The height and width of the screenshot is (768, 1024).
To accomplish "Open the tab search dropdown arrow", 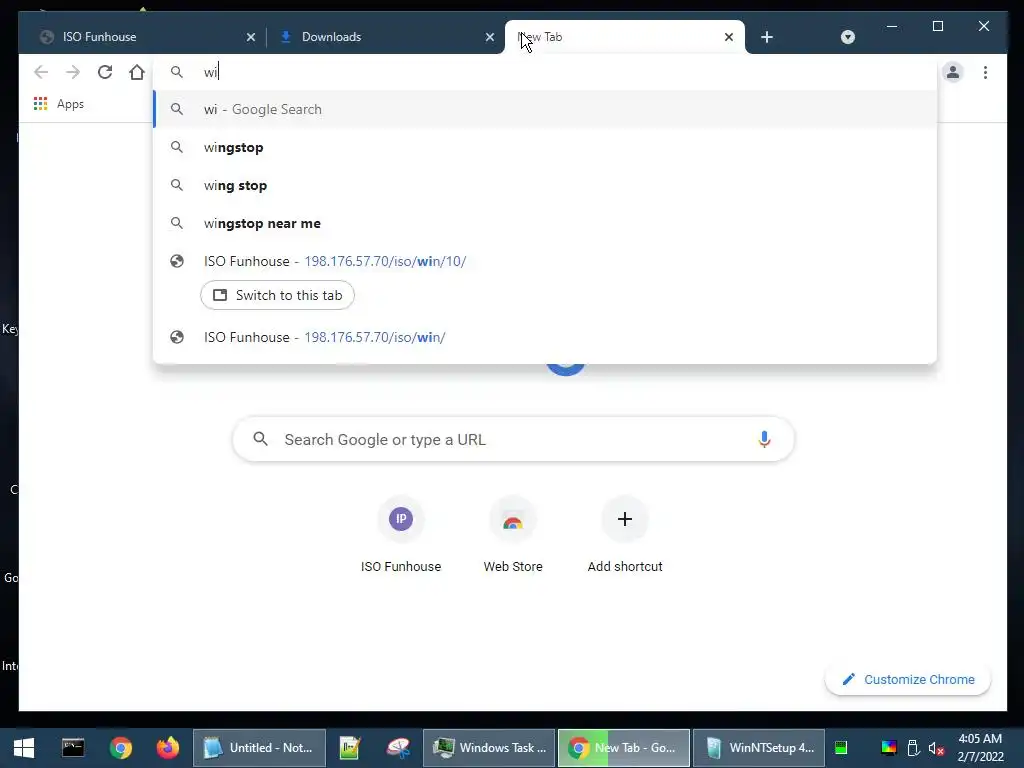I will (848, 37).
